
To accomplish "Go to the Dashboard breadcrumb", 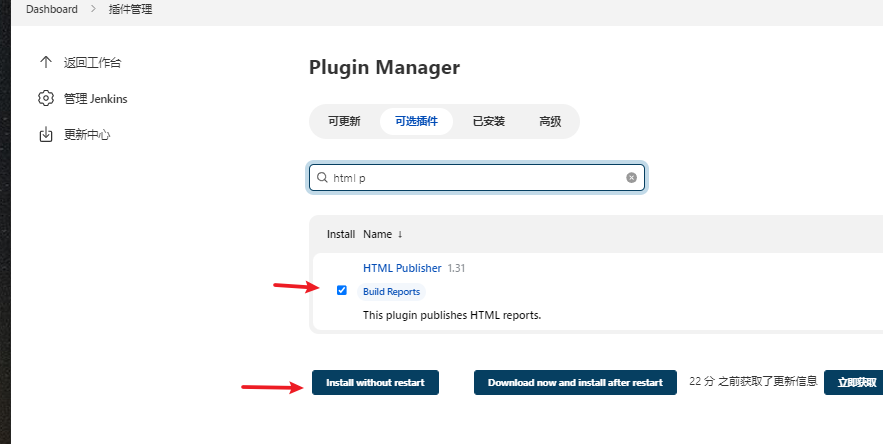I will 52,10.
